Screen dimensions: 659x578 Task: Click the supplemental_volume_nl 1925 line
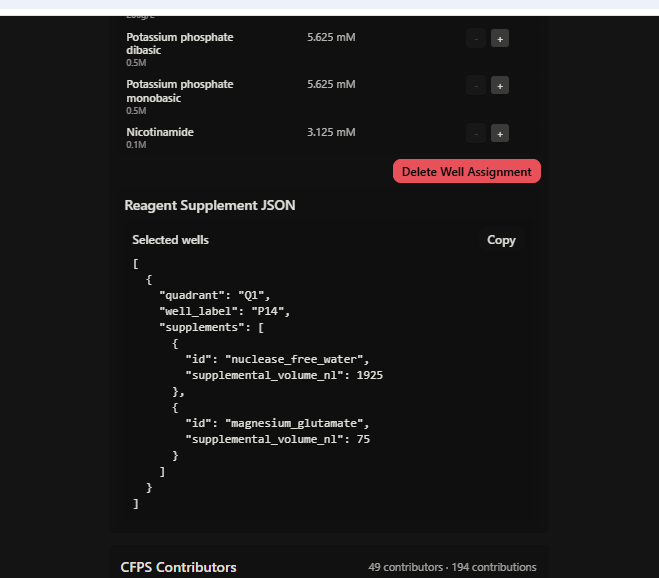[x=284, y=375]
